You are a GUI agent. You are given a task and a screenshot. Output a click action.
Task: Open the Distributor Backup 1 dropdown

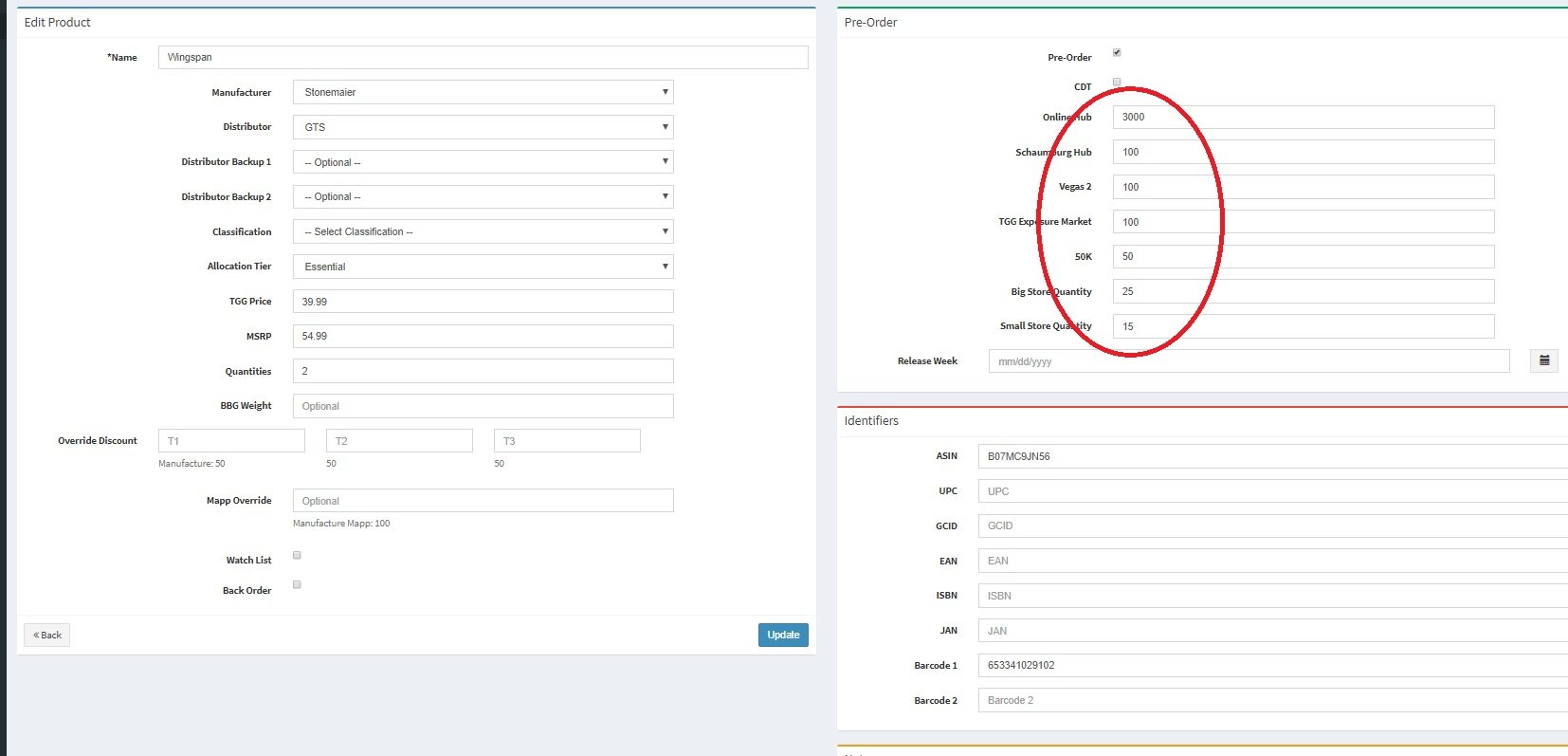tap(483, 162)
